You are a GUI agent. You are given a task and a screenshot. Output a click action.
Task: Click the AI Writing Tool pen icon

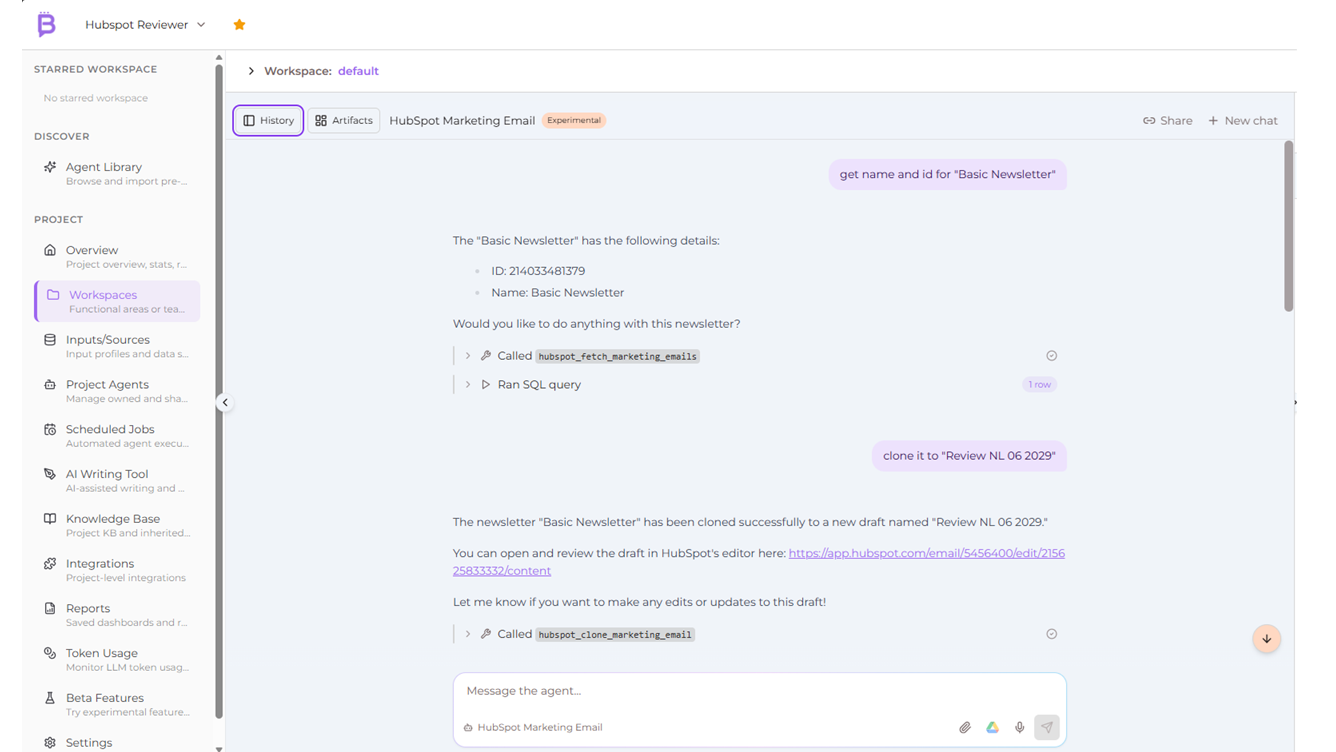50,474
